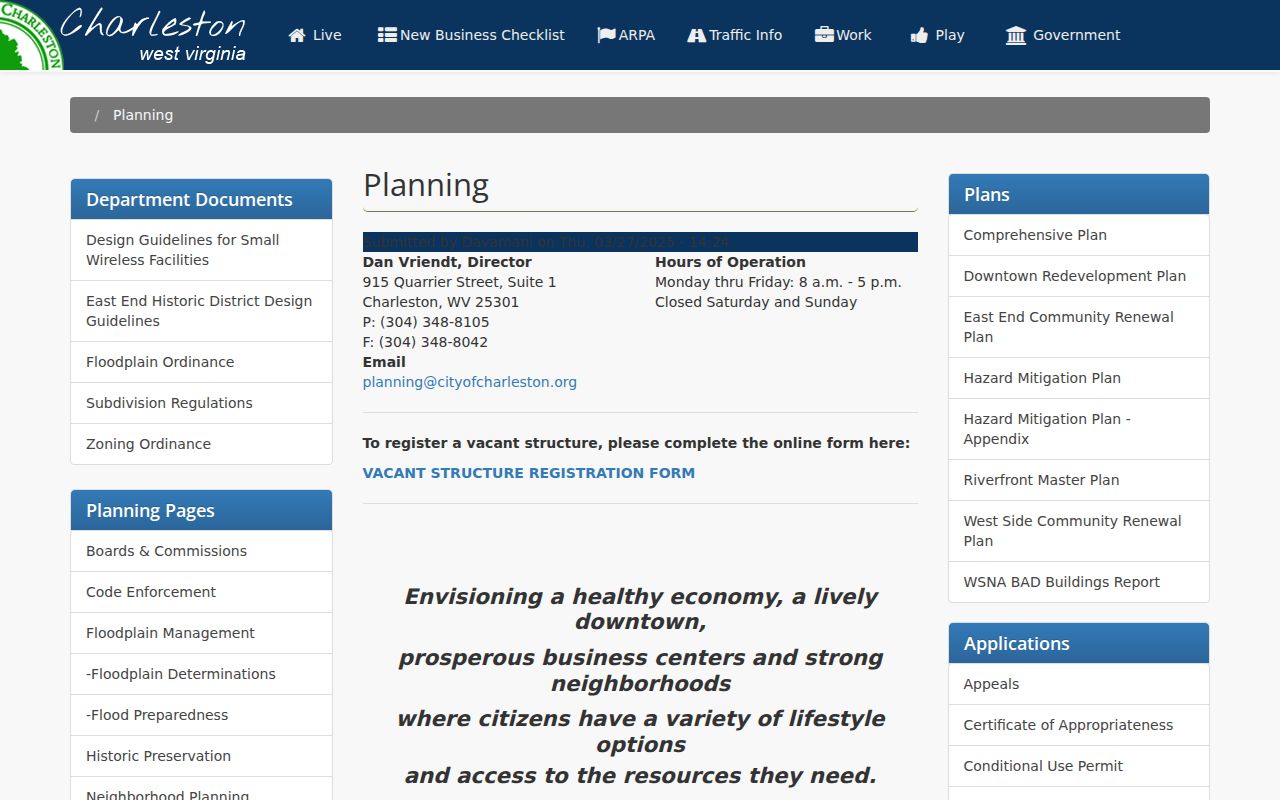1280x800 pixels.
Task: Open East End Community Renewal Plan
Action: click(1079, 327)
